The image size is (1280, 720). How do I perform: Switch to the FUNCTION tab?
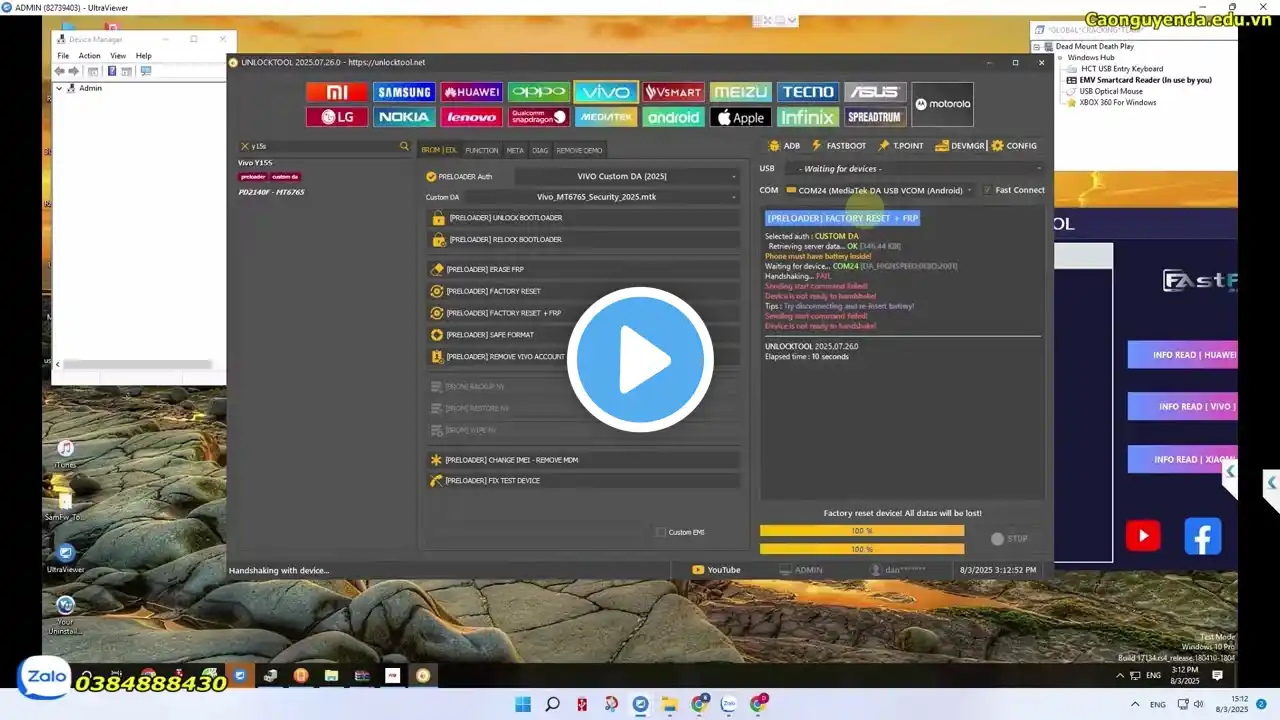pos(481,150)
